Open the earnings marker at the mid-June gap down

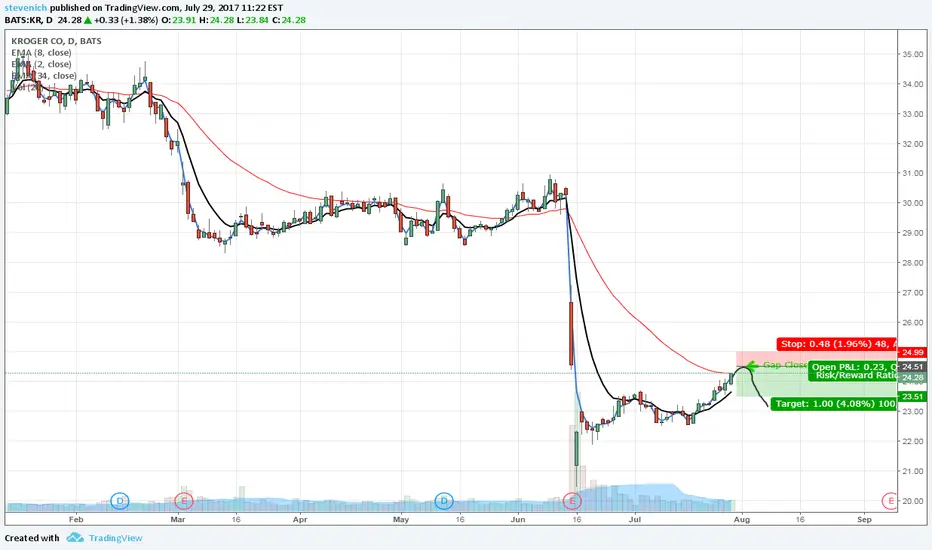572,501
